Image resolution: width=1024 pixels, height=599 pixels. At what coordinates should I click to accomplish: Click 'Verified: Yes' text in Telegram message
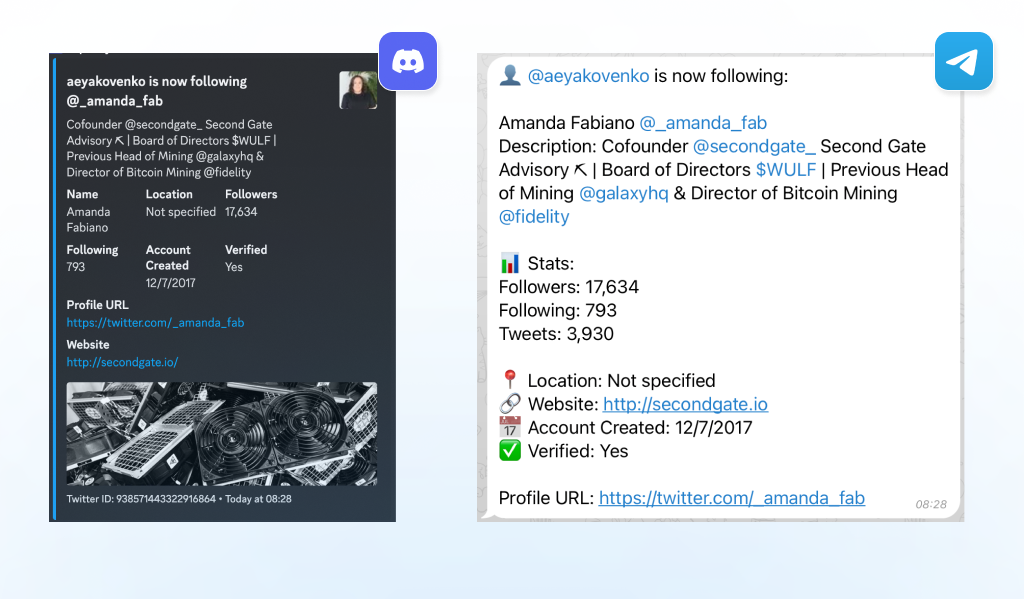click(578, 451)
